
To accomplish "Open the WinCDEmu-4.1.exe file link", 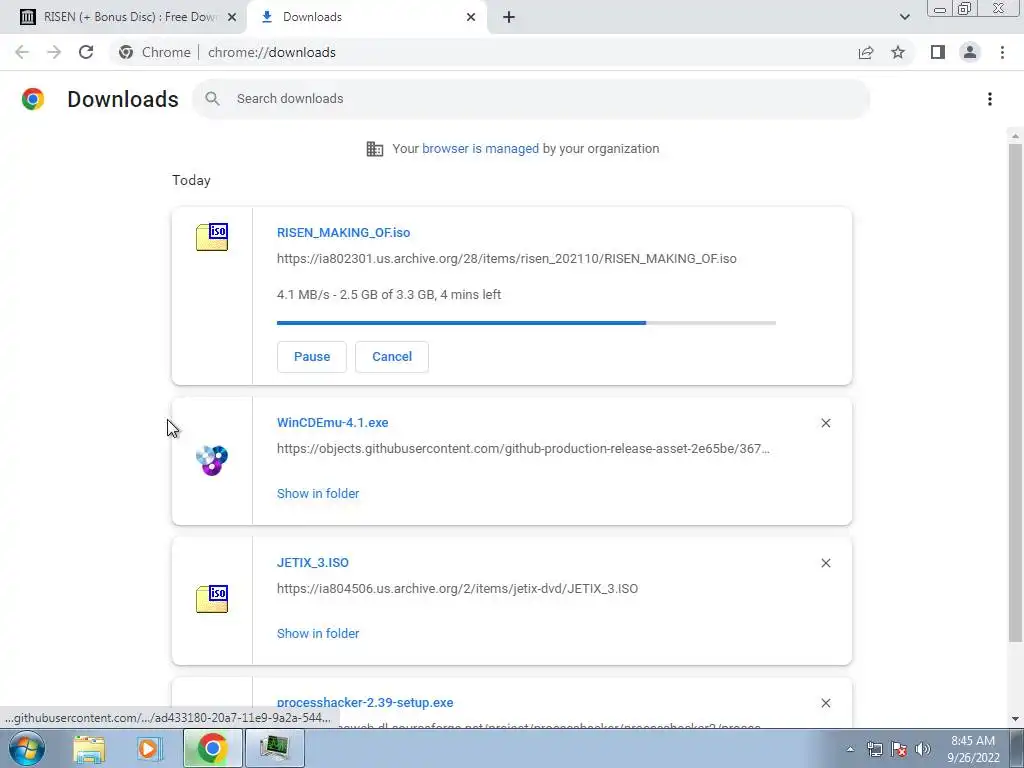I will click(332, 423).
